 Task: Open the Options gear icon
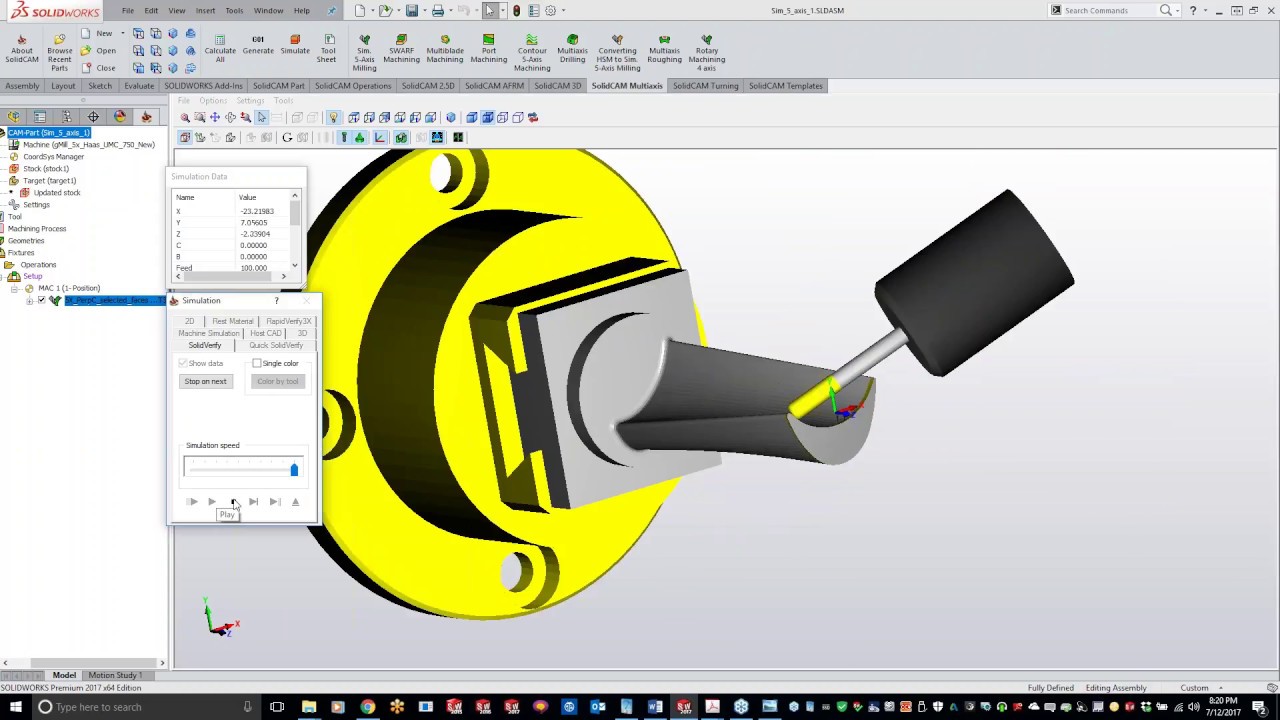click(x=550, y=10)
